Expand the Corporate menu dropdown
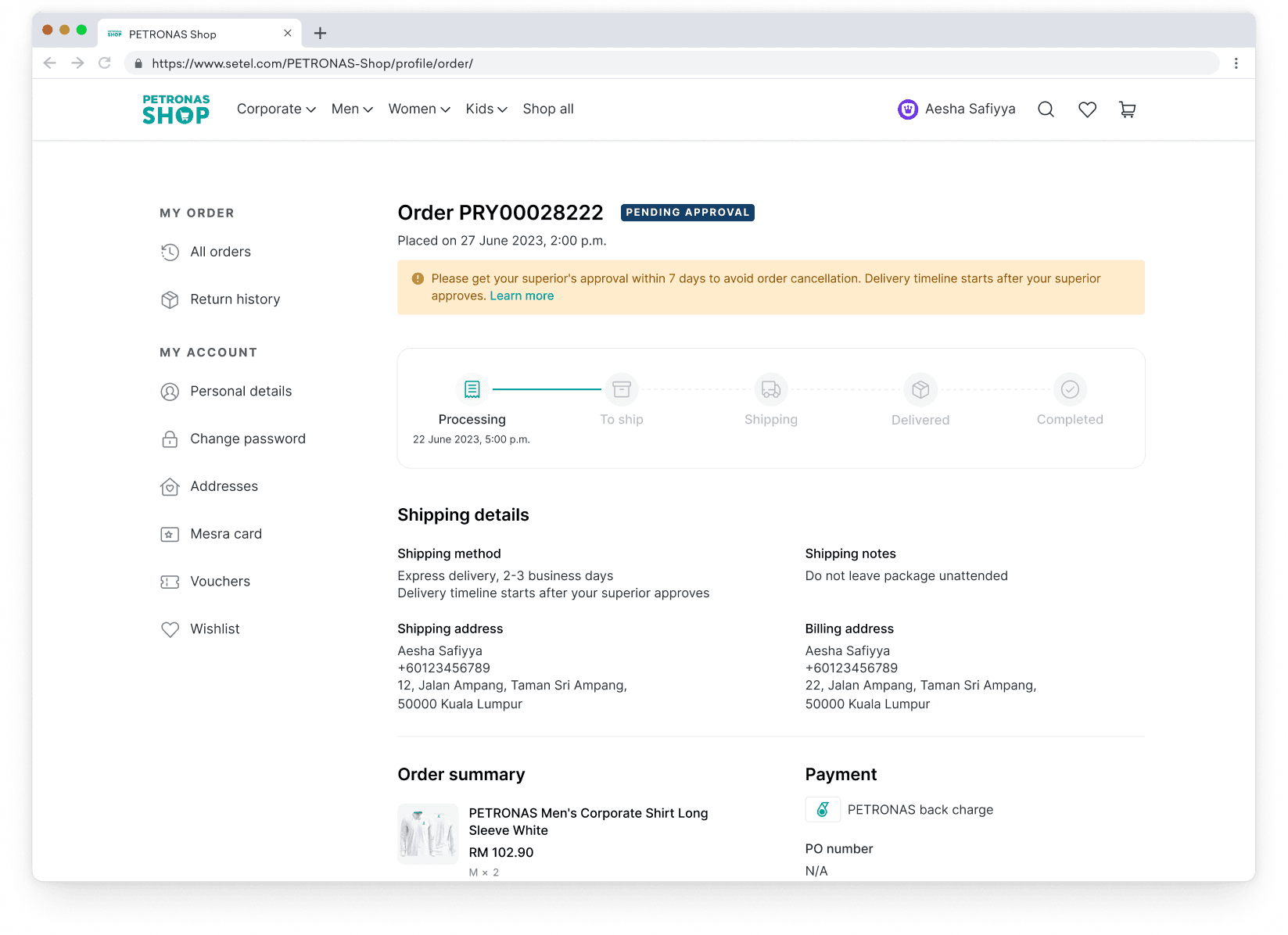Viewport: 1288px width, 935px height. (x=276, y=109)
